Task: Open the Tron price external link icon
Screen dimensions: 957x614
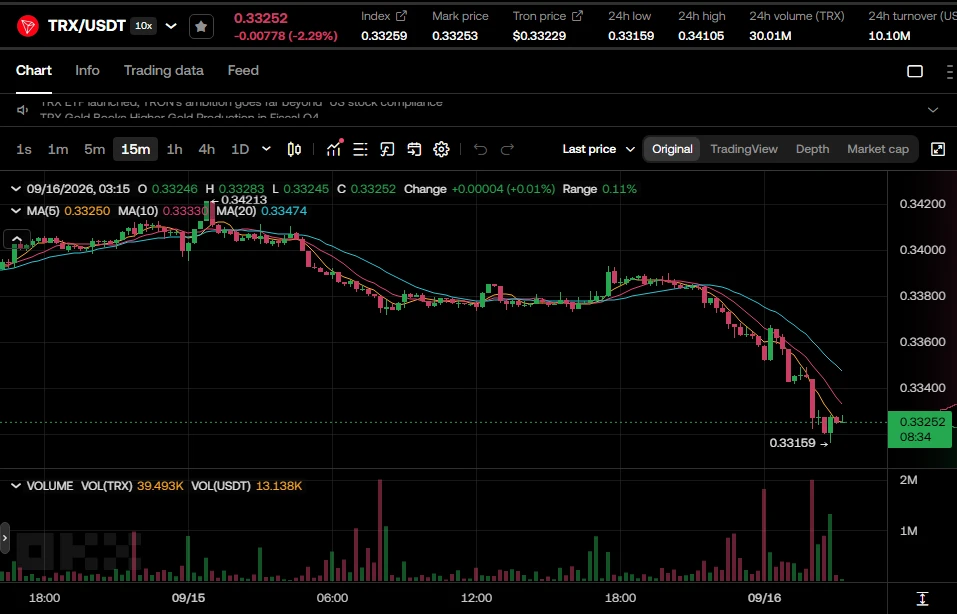Action: [577, 16]
